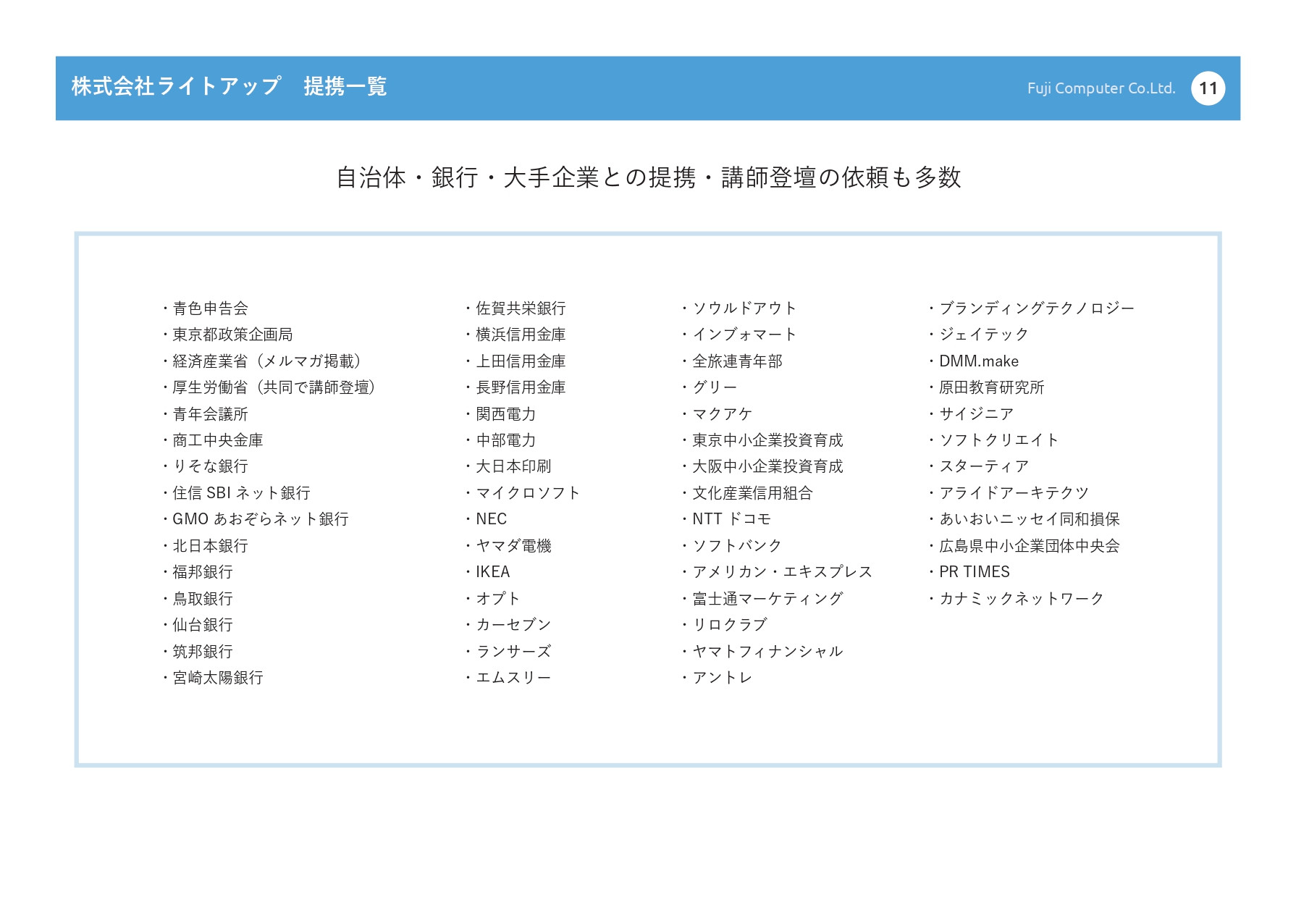Viewport: 1296px width, 924px height.
Task: Select the 福邦銀行 entry
Action: point(198,572)
